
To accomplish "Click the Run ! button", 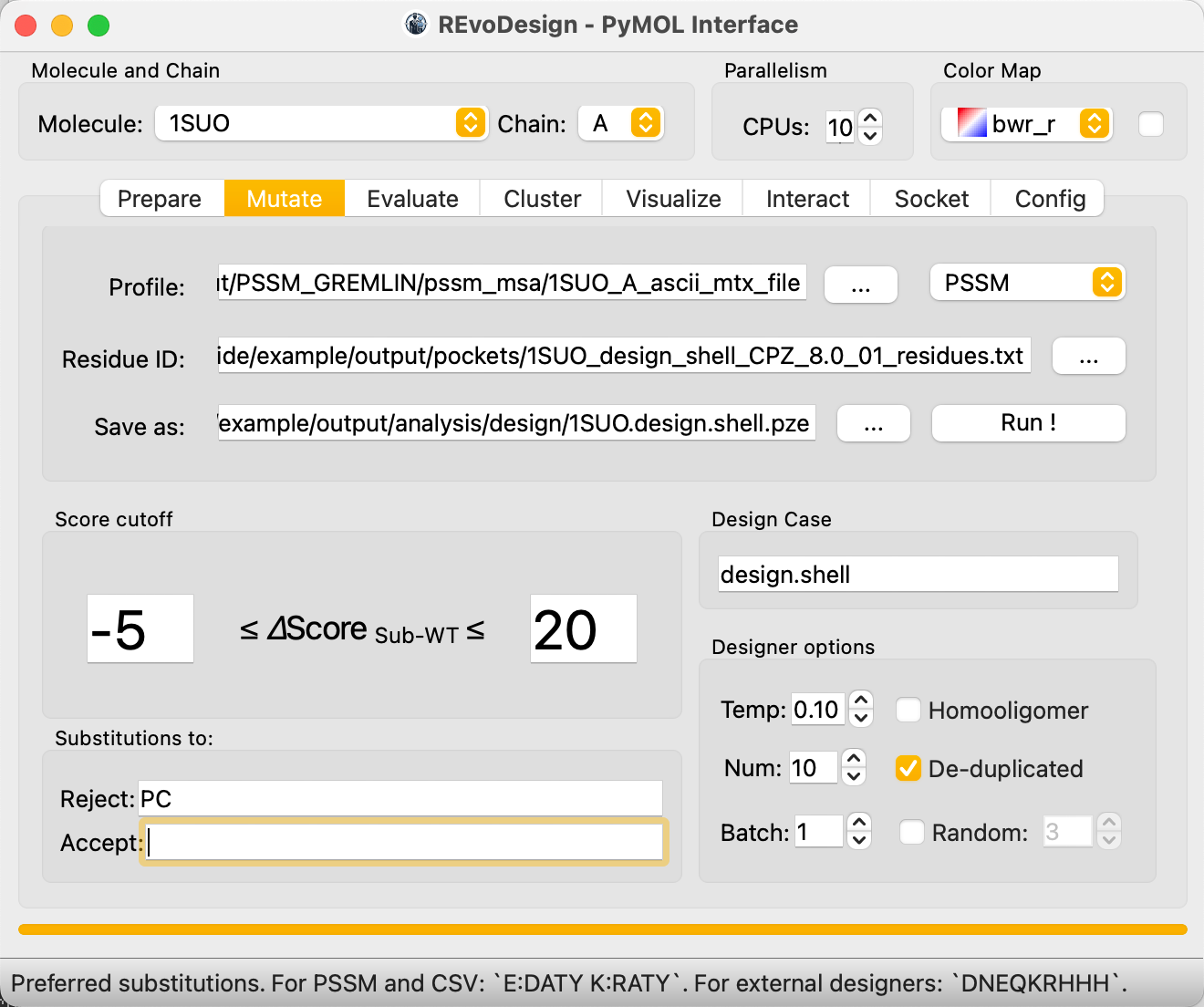I will [1029, 423].
